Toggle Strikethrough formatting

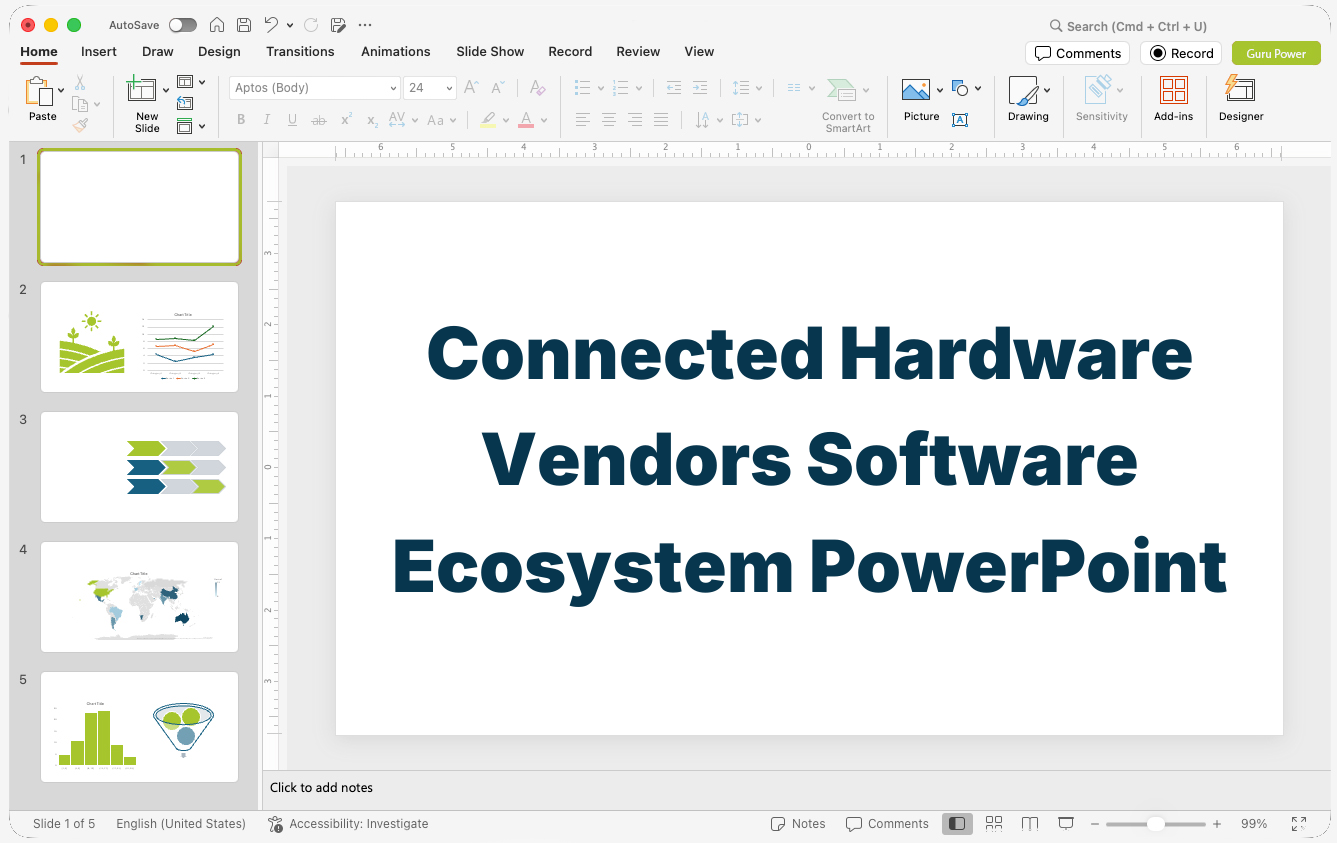coord(319,120)
